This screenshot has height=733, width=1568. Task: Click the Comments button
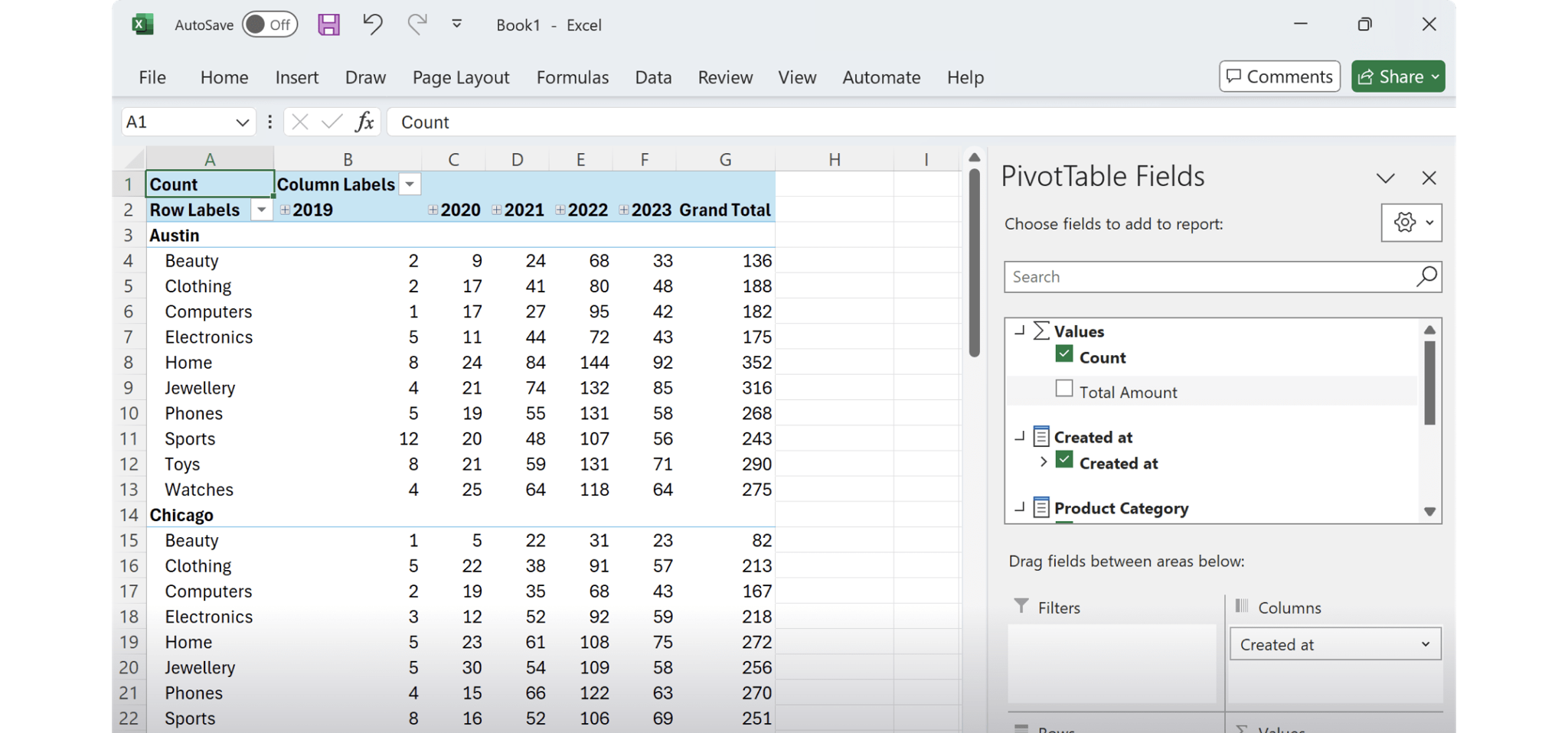coord(1279,77)
